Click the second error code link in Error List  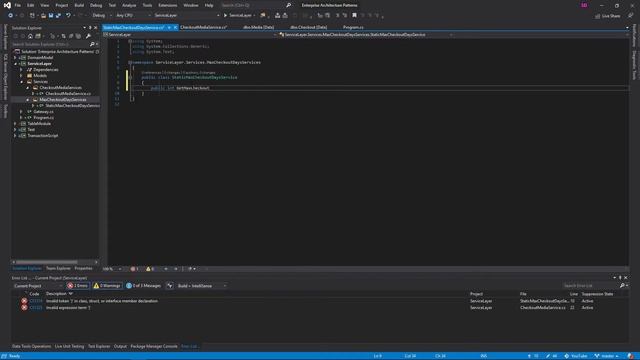tap(36, 307)
